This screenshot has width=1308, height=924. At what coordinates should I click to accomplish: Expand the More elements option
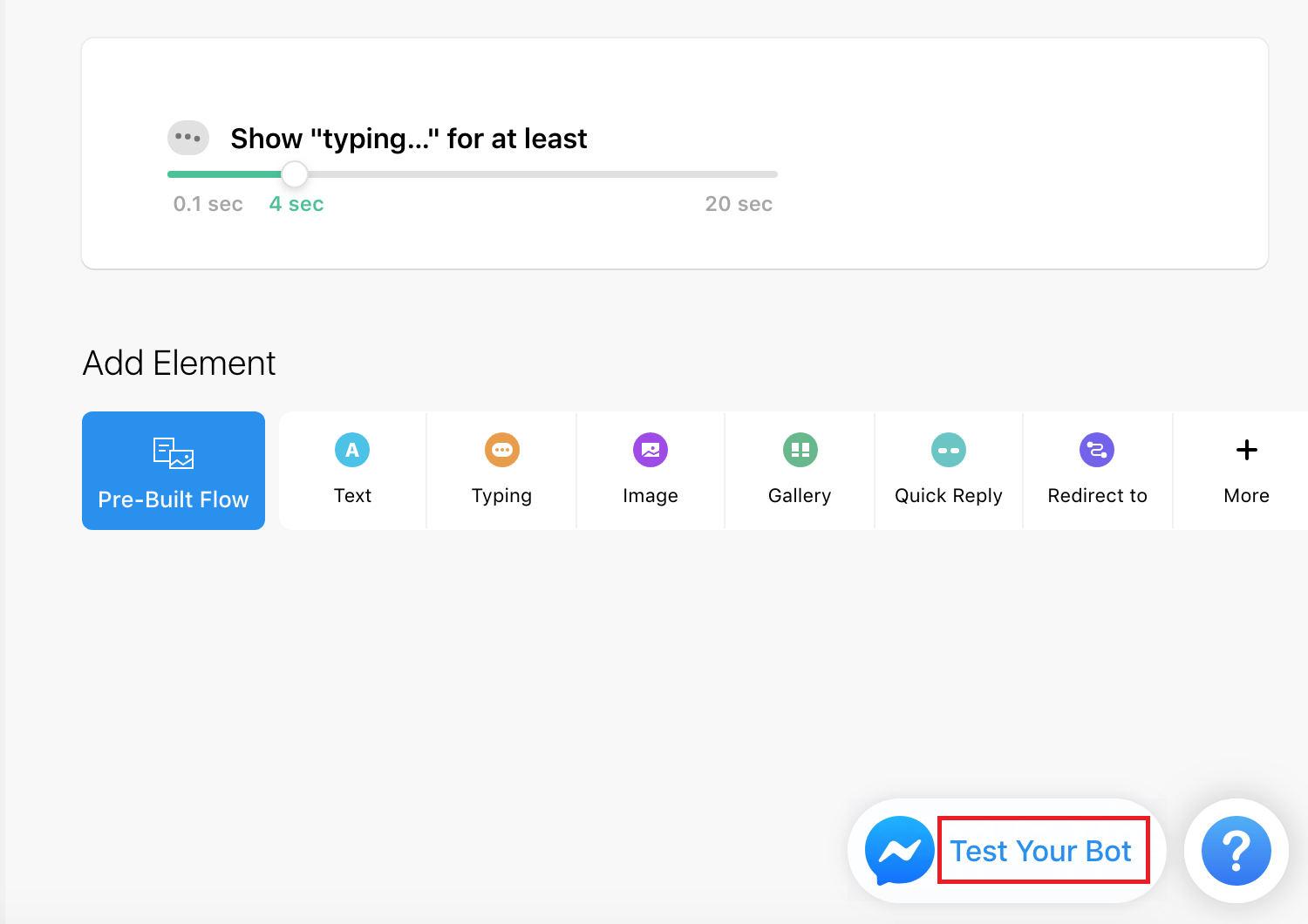1246,471
